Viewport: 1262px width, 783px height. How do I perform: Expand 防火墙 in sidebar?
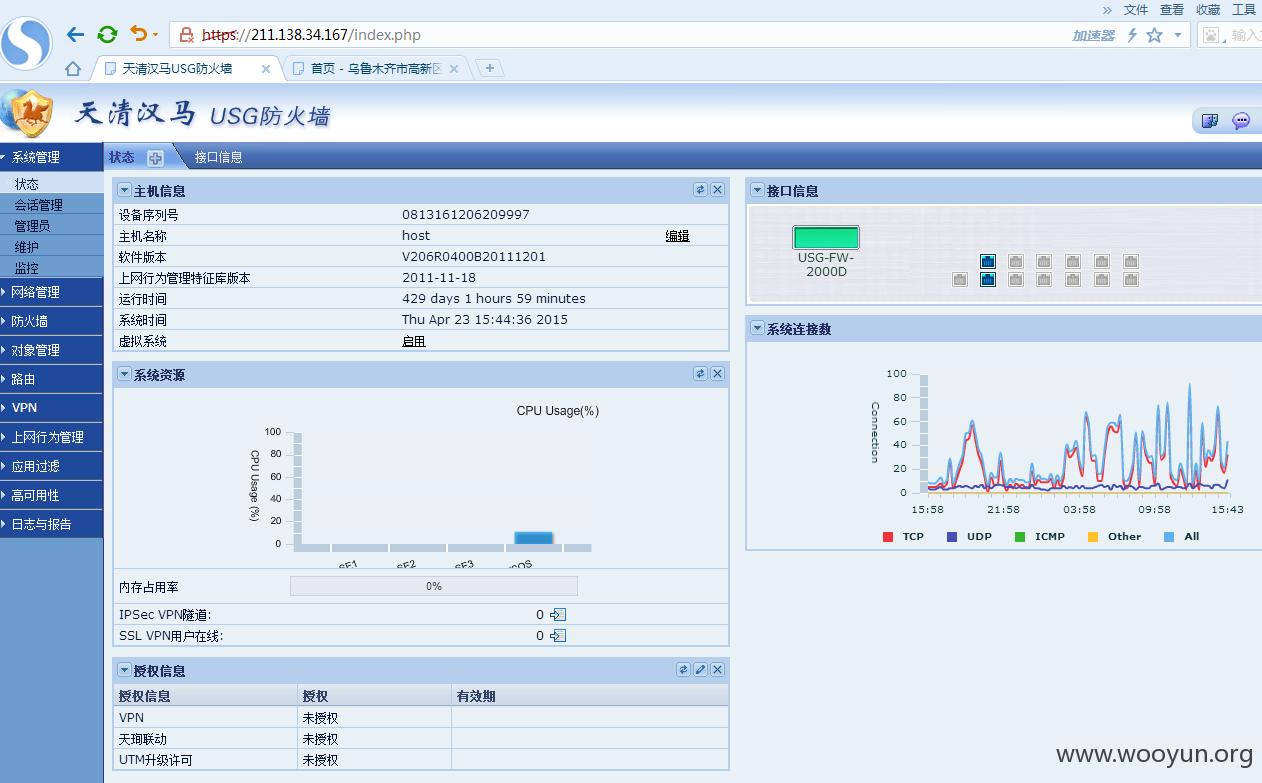pos(51,321)
